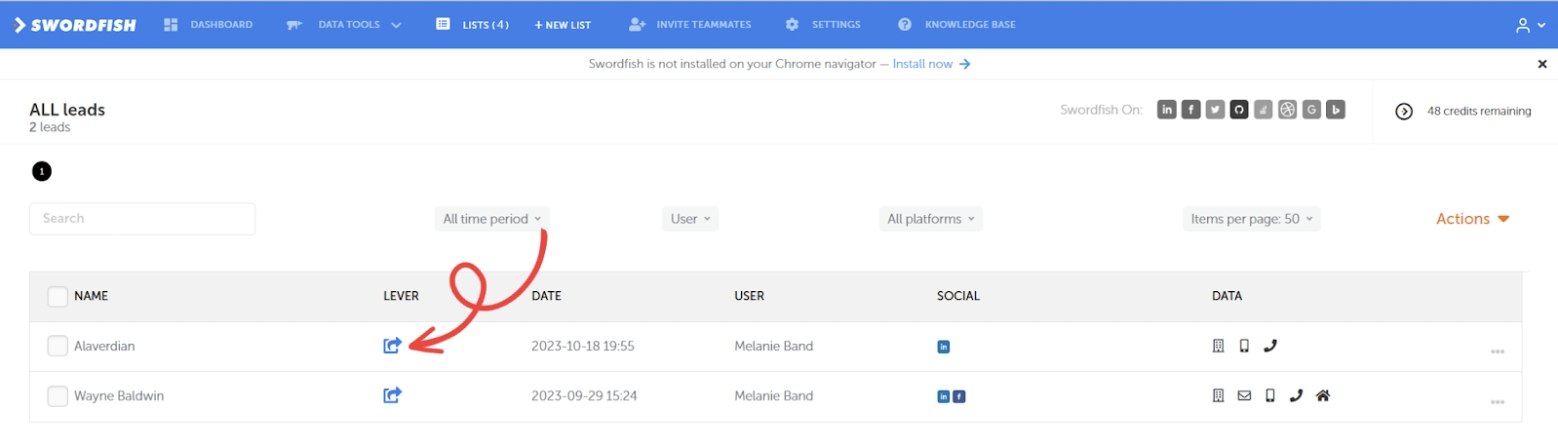The image size is (1558, 434).
Task: Open Wayne Baldwin's Facebook social icon
Action: pyautogui.click(x=959, y=396)
